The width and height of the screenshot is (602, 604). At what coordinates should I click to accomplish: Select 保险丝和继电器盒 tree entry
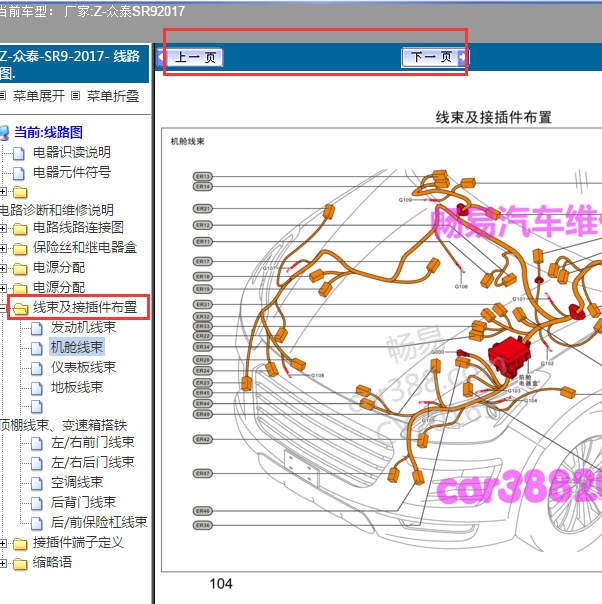click(85, 248)
